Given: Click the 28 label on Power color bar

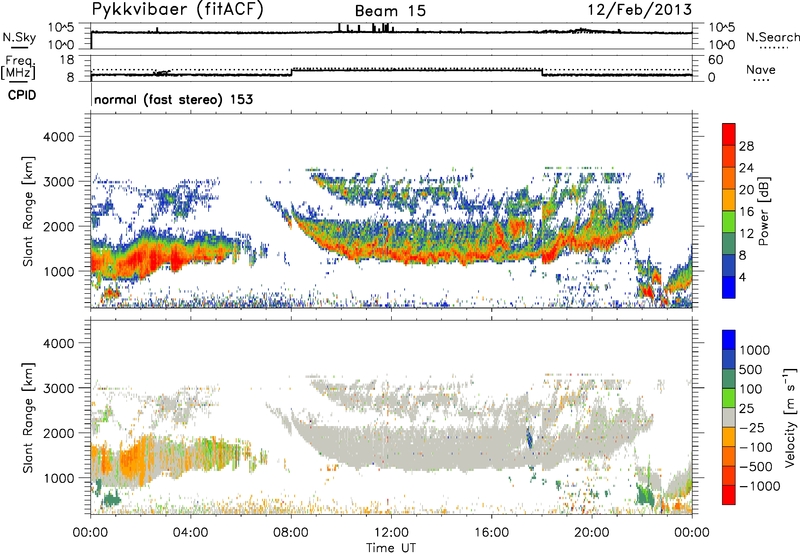Looking at the screenshot, I should click(746, 146).
